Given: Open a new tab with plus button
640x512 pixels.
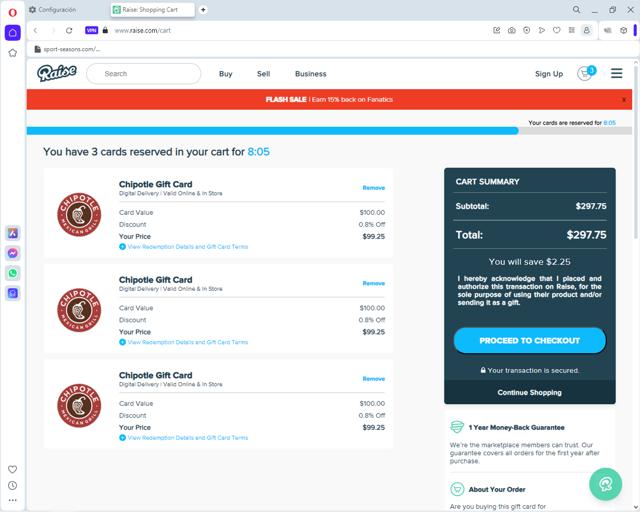Looking at the screenshot, I should click(203, 9).
